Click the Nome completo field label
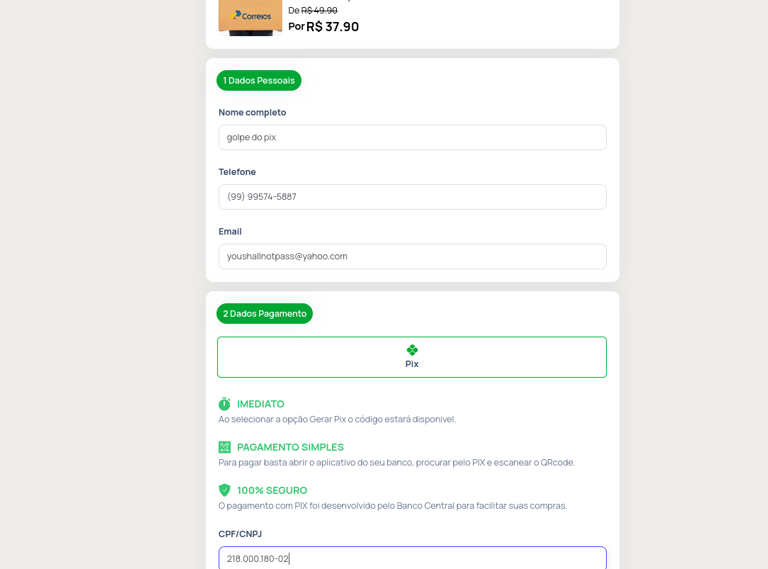 click(x=252, y=112)
